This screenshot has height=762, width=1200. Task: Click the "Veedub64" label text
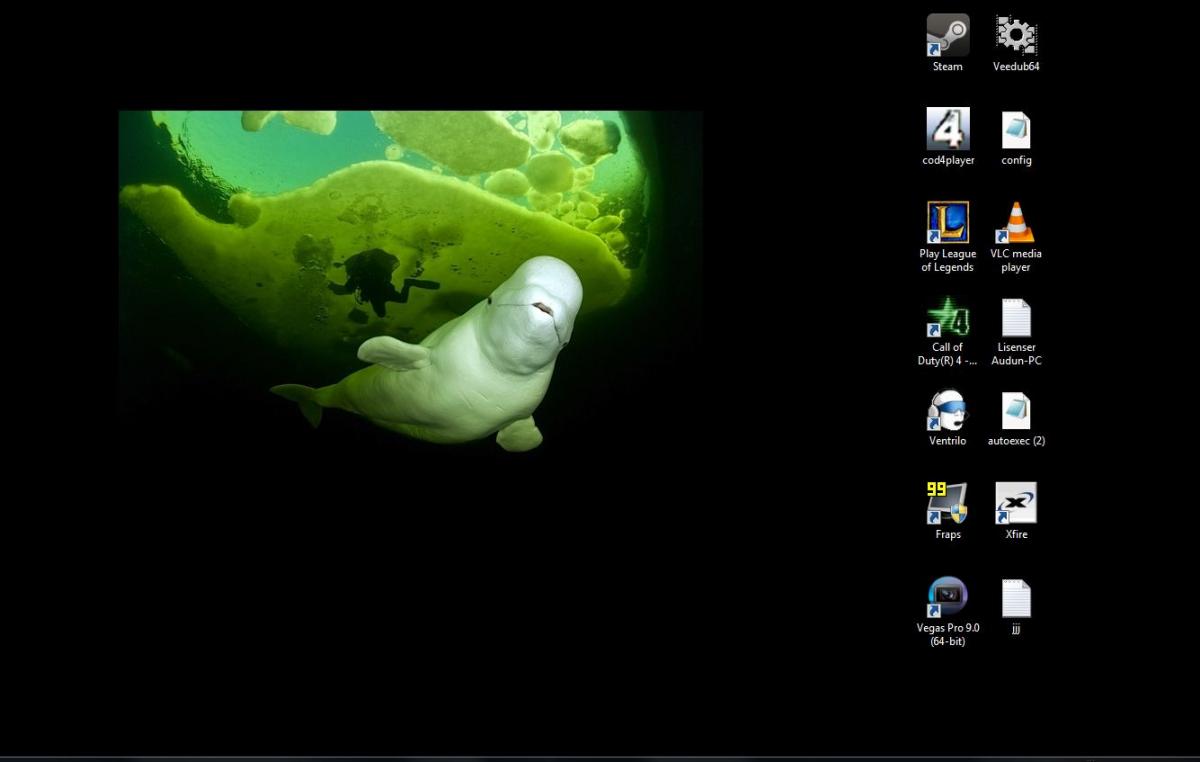1016,67
